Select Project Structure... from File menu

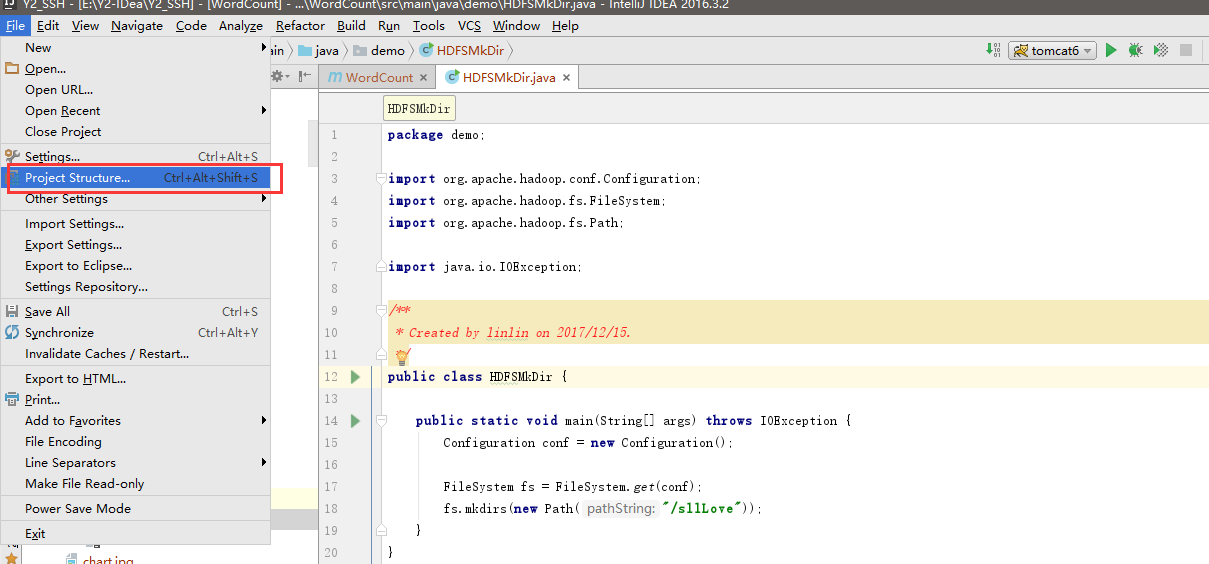coord(77,178)
